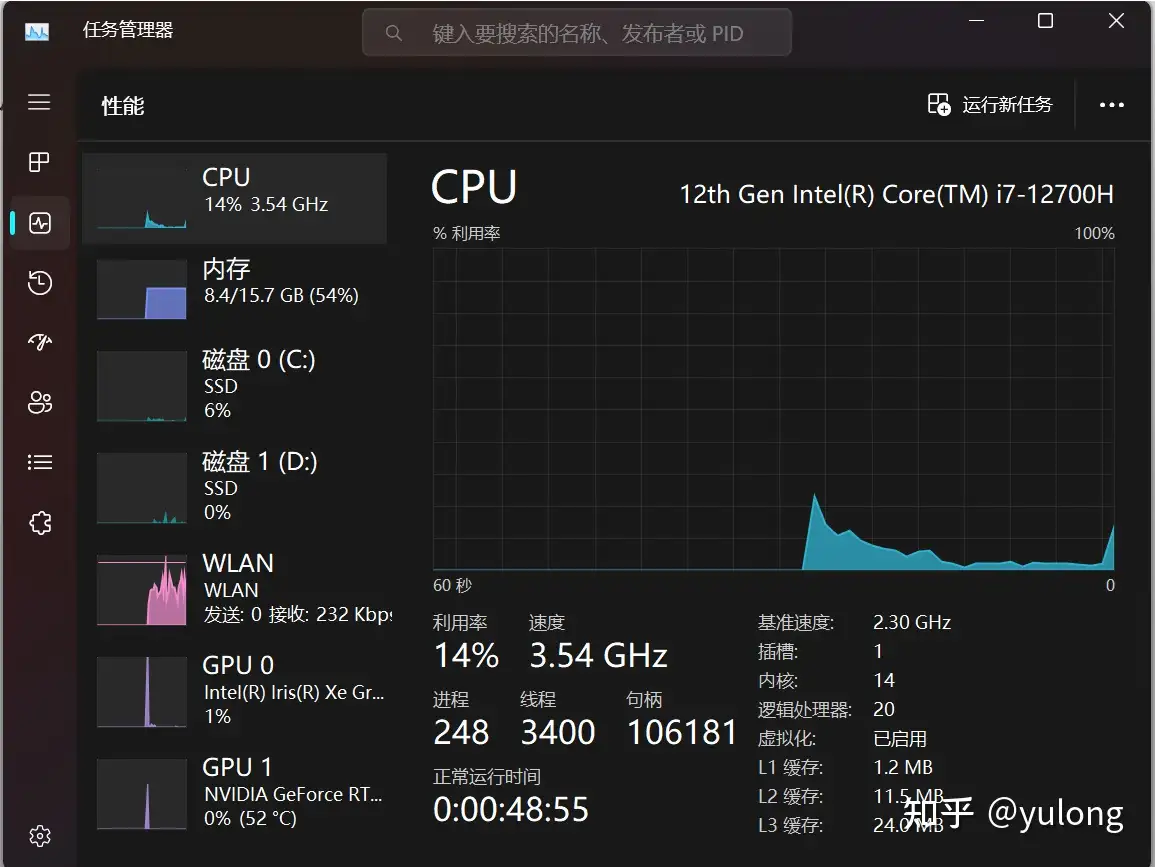The width and height of the screenshot is (1155, 867).
Task: Click the GPU 0 mini graph thumbnail
Action: [141, 692]
